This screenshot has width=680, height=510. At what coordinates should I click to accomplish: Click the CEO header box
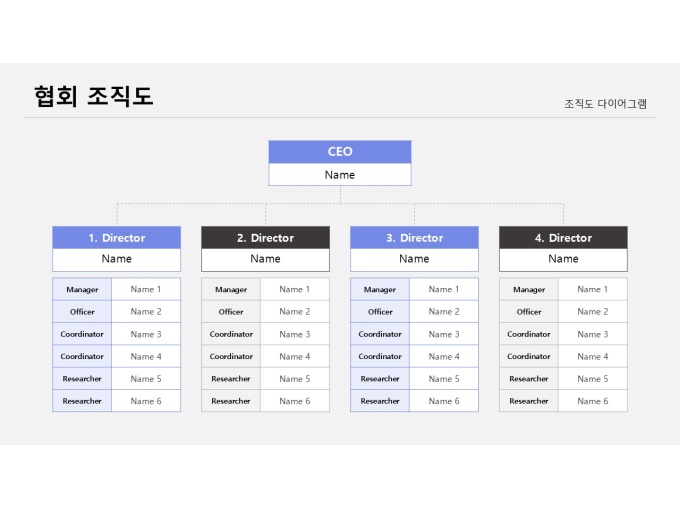[339, 152]
